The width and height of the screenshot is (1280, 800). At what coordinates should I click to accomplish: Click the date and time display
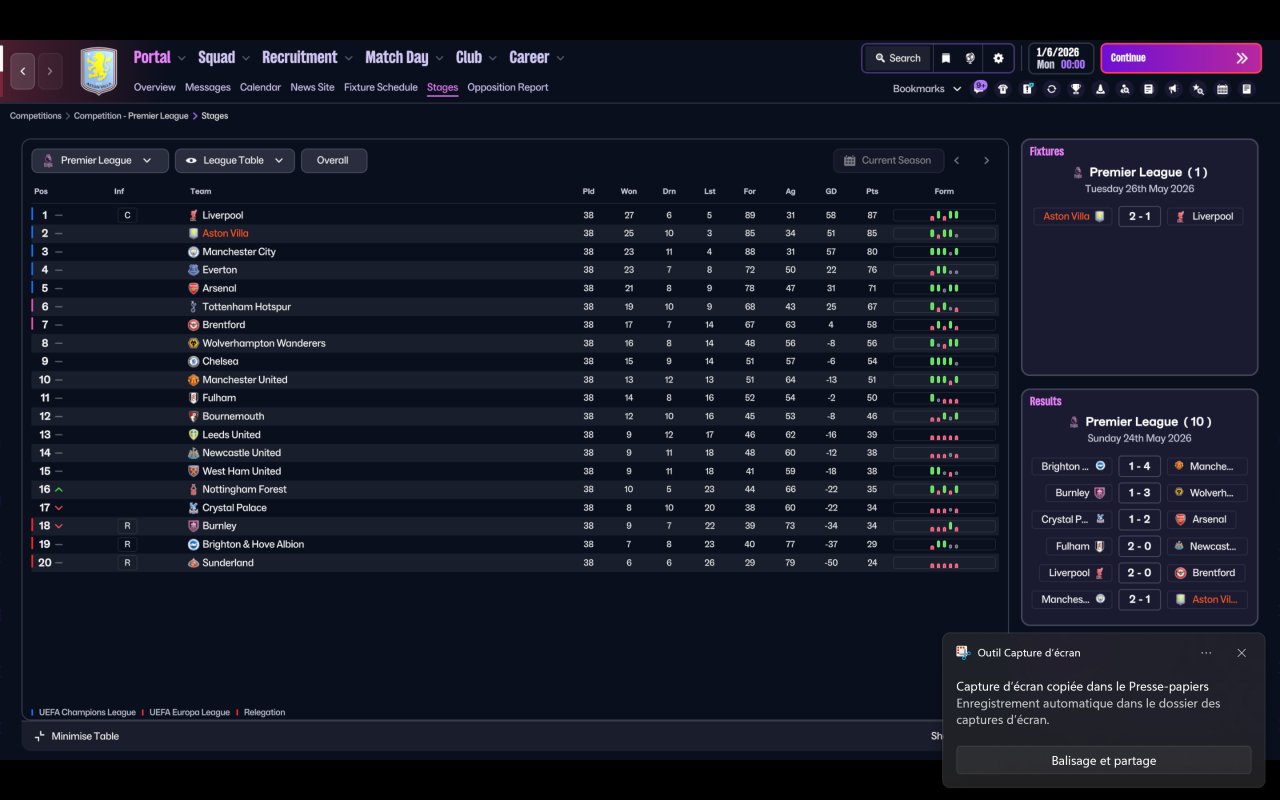[1060, 58]
